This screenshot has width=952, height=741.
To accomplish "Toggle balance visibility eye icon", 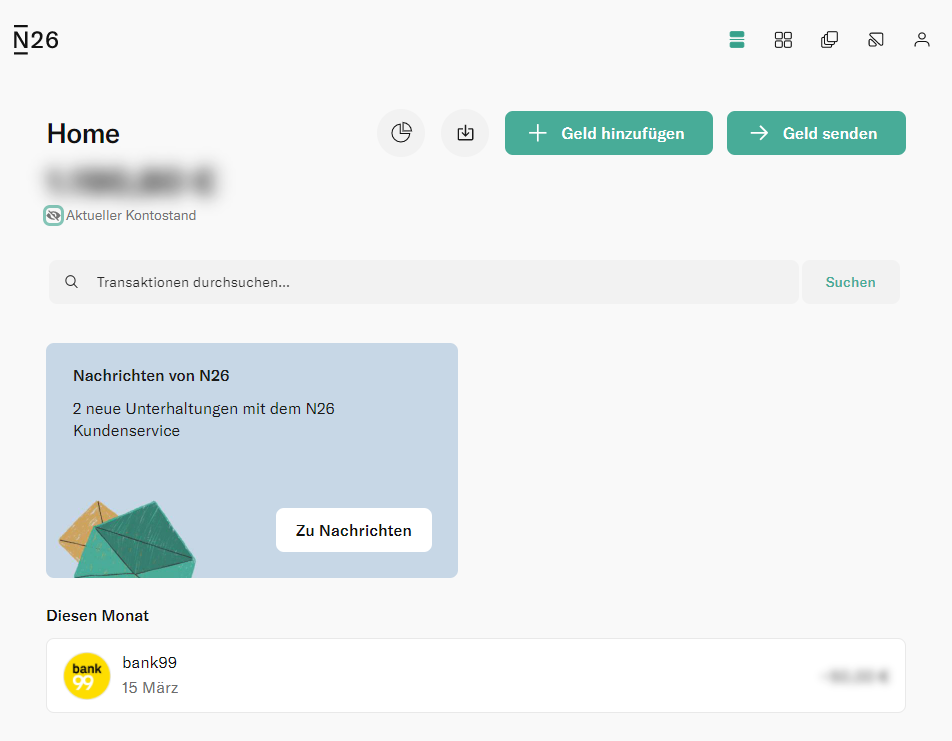I will (x=53, y=216).
